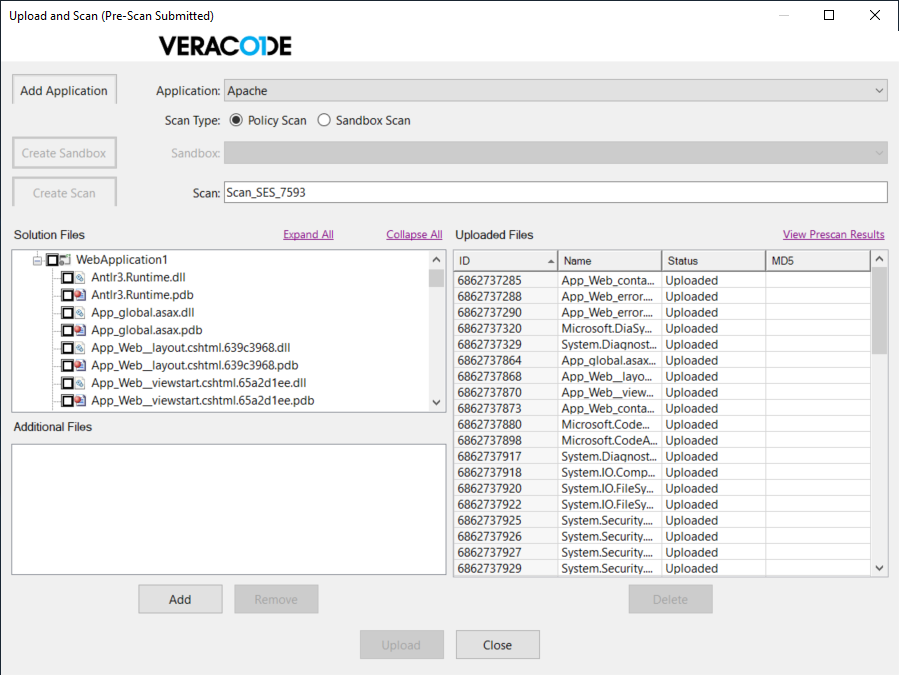Check the Antlr3.Runtime.dll checkbox
Screen dimensions: 899x675
(68, 277)
